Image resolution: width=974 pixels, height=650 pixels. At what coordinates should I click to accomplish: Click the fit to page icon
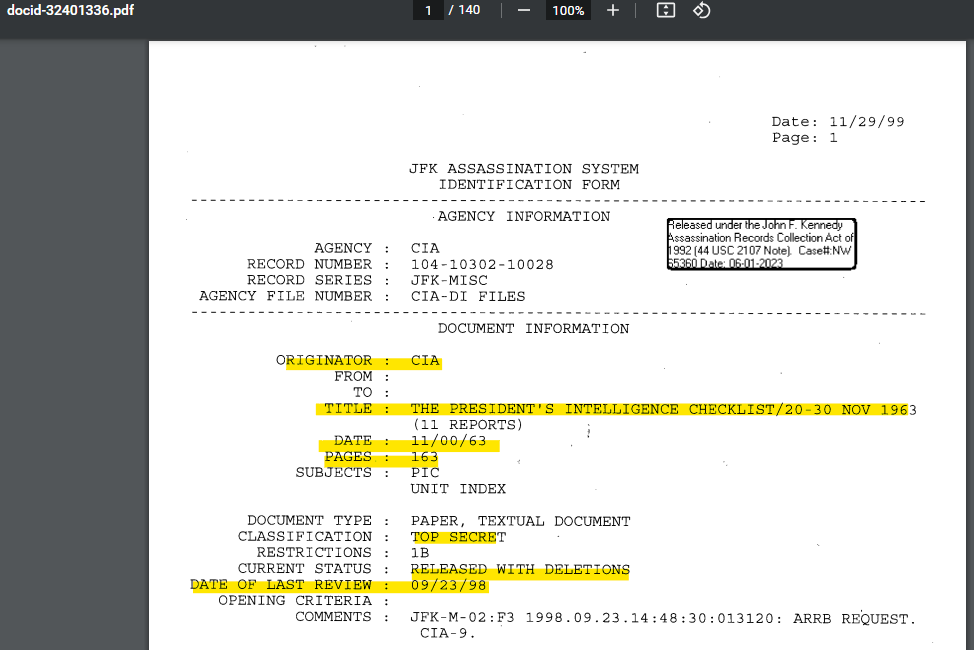click(665, 11)
